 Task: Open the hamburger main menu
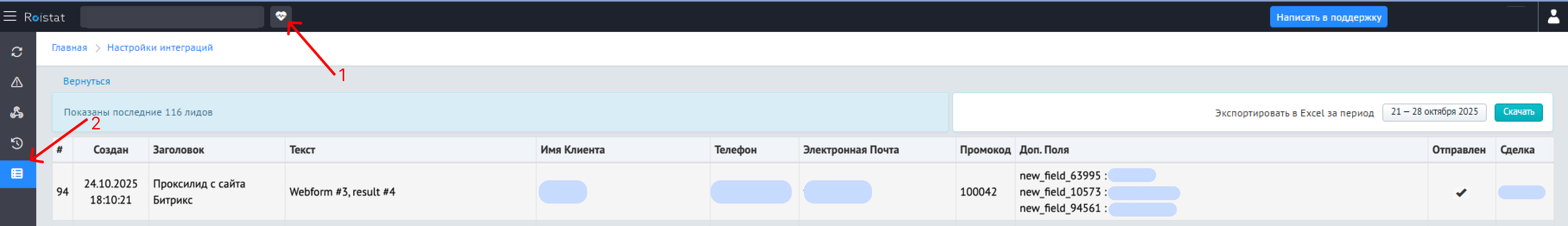pos(10,16)
